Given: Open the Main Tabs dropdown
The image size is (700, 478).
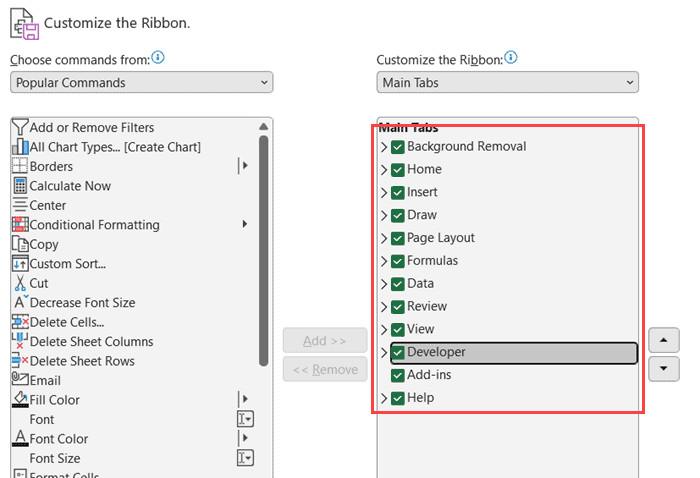Looking at the screenshot, I should [x=507, y=83].
